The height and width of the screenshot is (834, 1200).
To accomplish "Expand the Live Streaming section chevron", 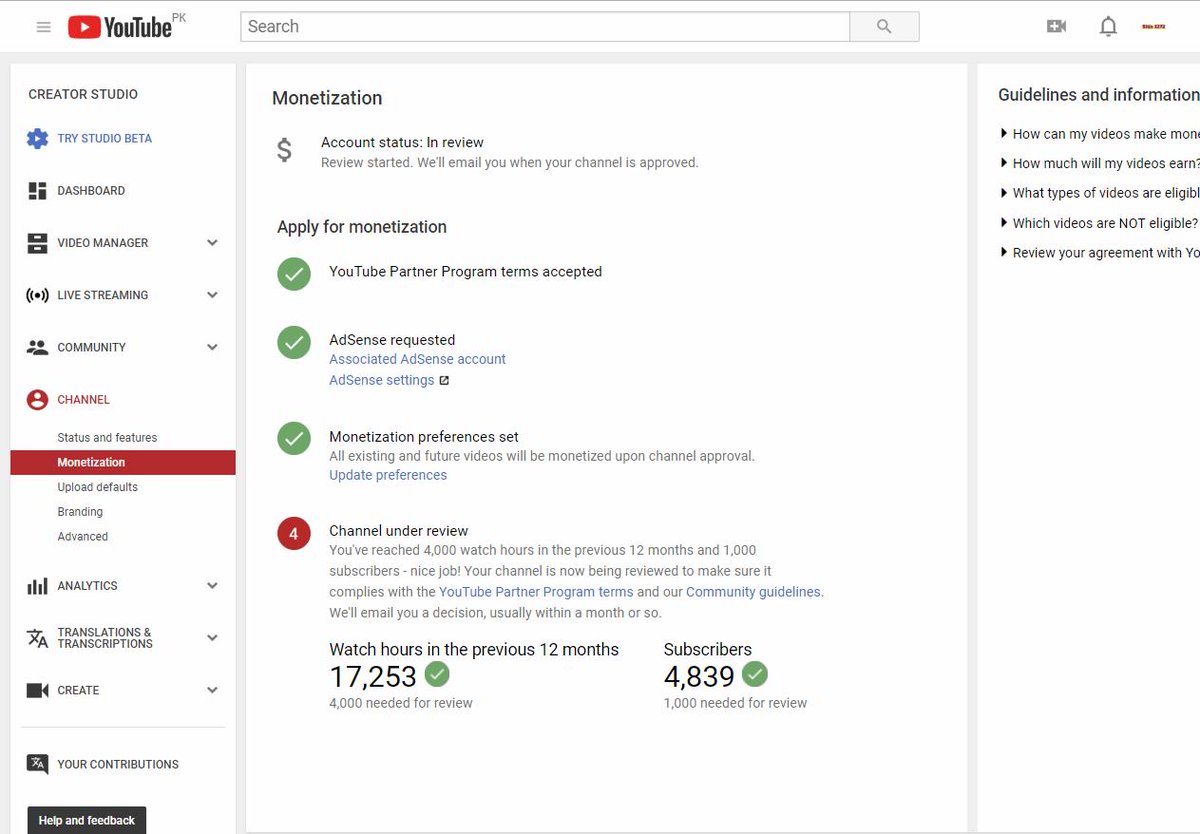I will [x=212, y=295].
